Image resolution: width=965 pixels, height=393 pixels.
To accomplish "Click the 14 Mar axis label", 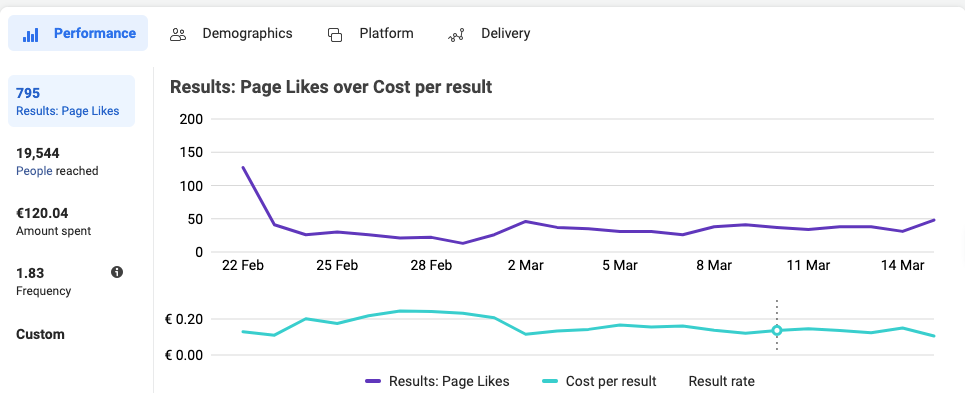I will tap(902, 266).
